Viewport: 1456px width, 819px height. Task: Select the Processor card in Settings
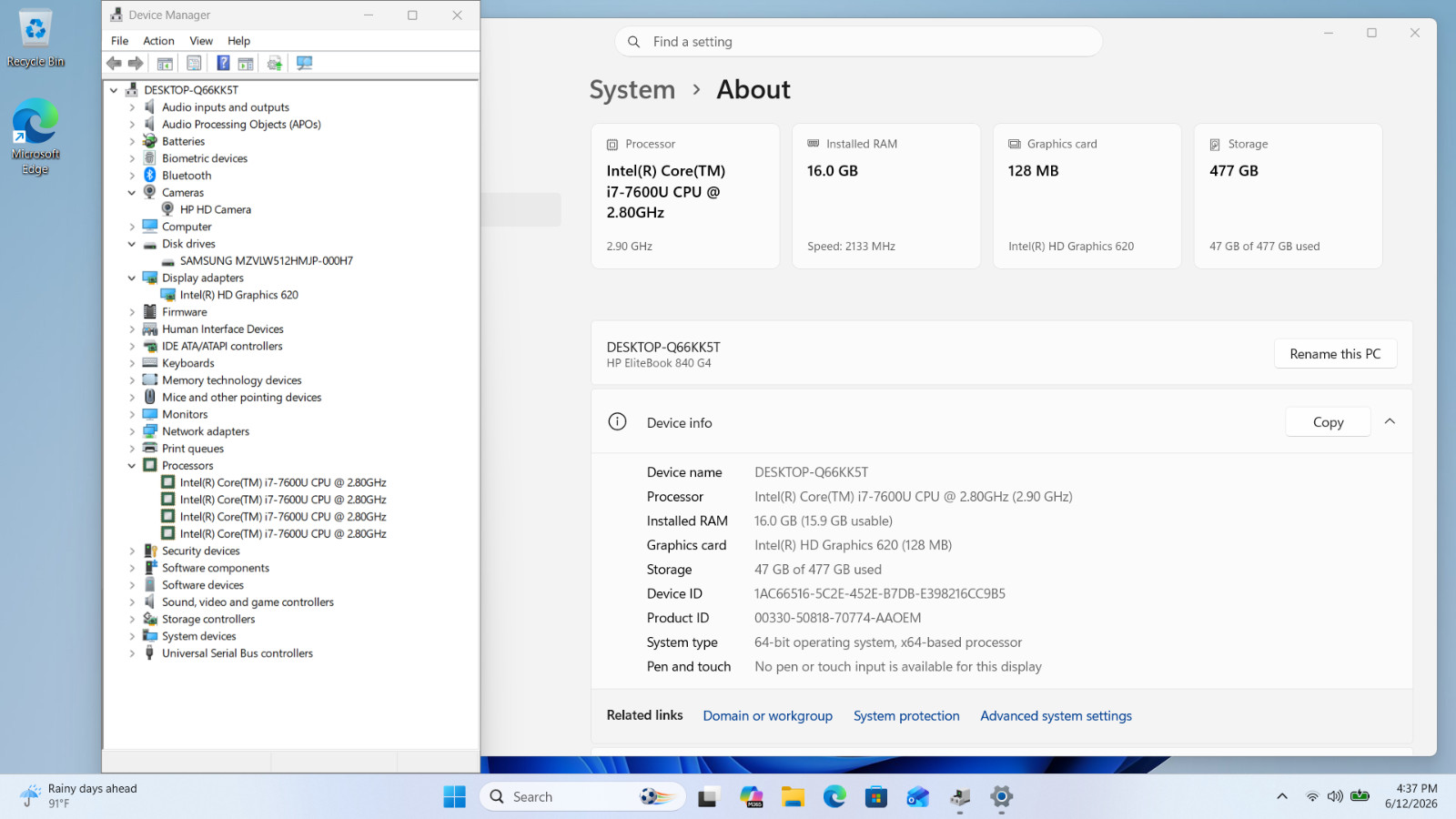(x=685, y=196)
